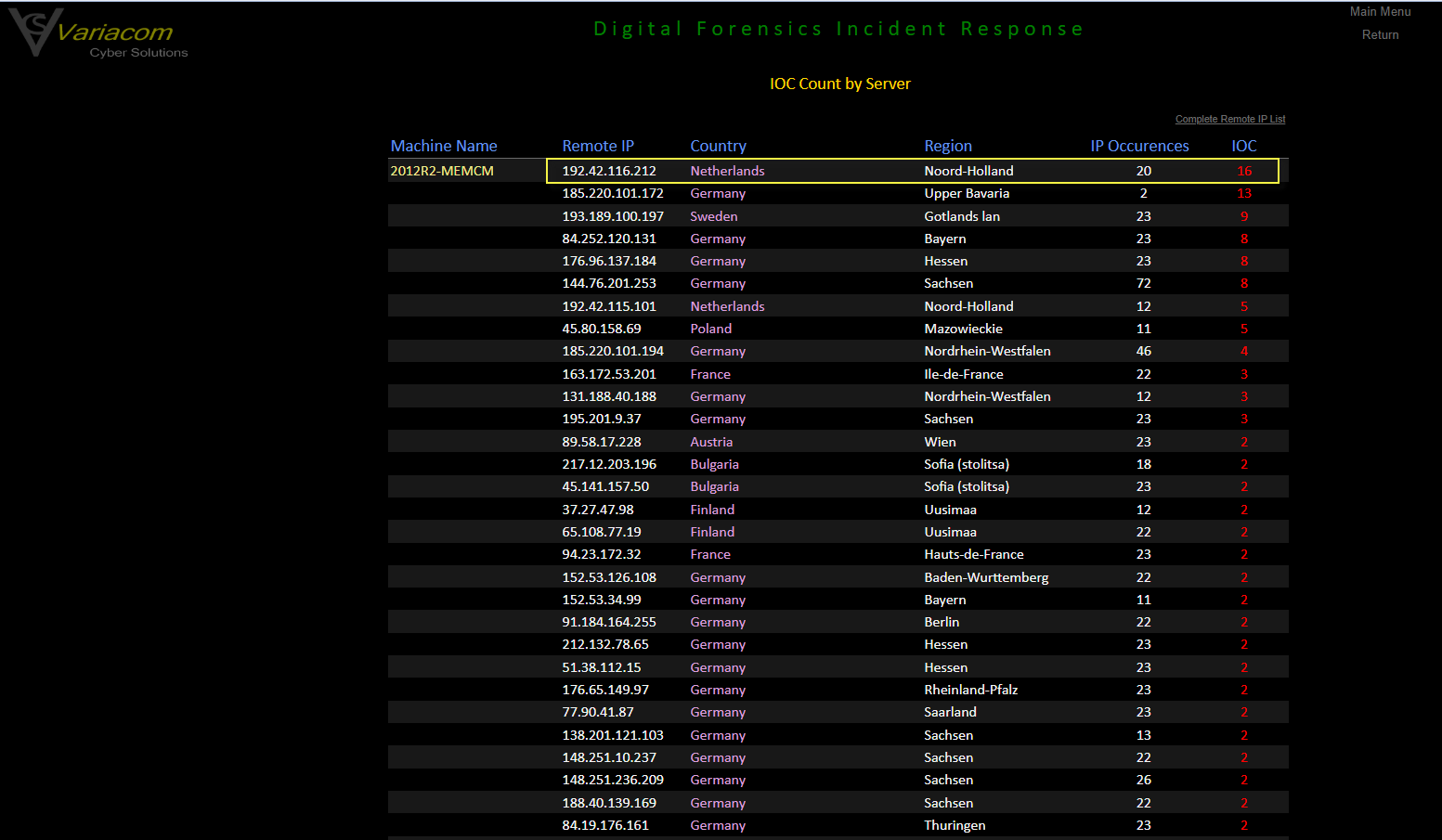Click IOC count 16 in first row
1442x840 pixels.
(x=1244, y=171)
